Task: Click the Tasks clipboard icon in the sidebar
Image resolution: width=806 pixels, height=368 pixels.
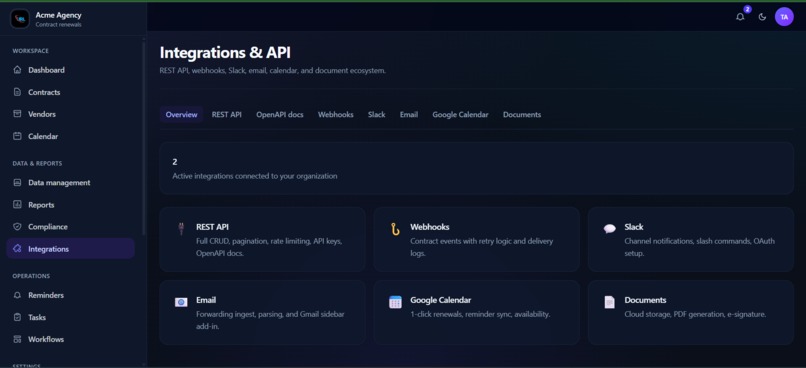Action: 17,317
